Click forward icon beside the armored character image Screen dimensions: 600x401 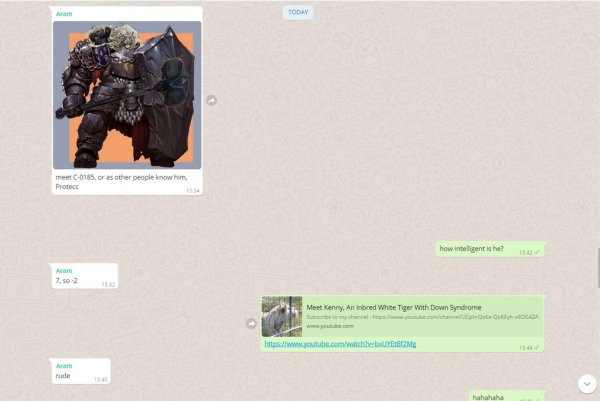tap(211, 100)
